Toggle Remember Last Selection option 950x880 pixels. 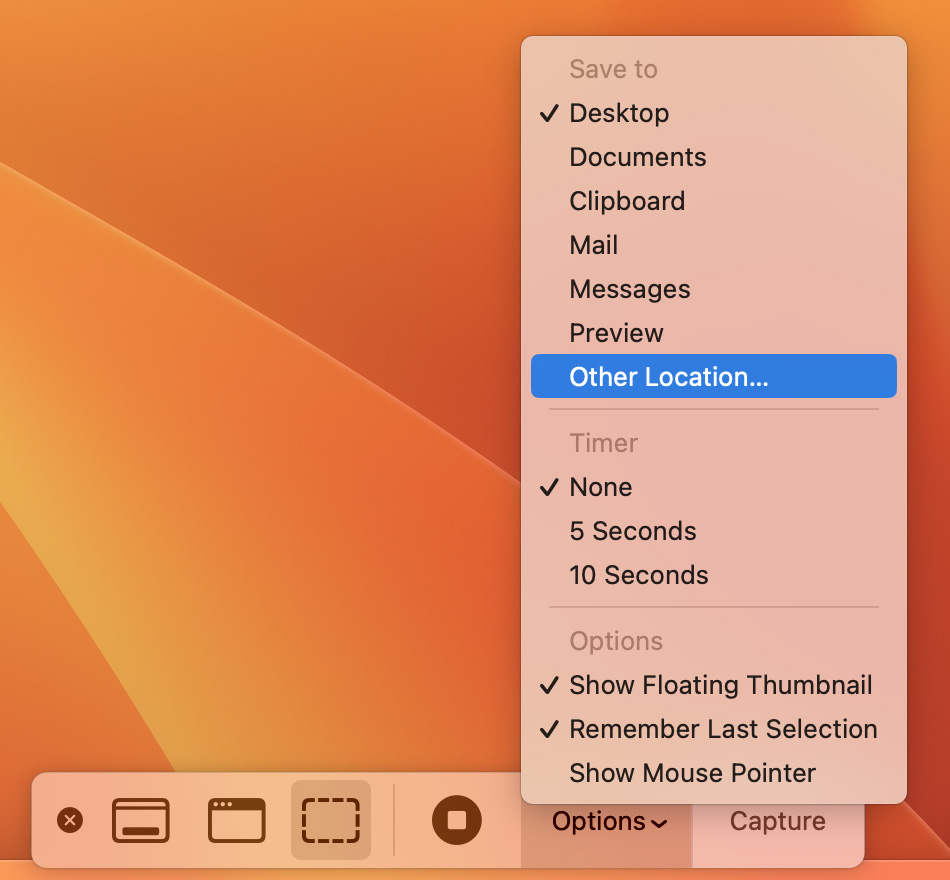[x=714, y=729]
